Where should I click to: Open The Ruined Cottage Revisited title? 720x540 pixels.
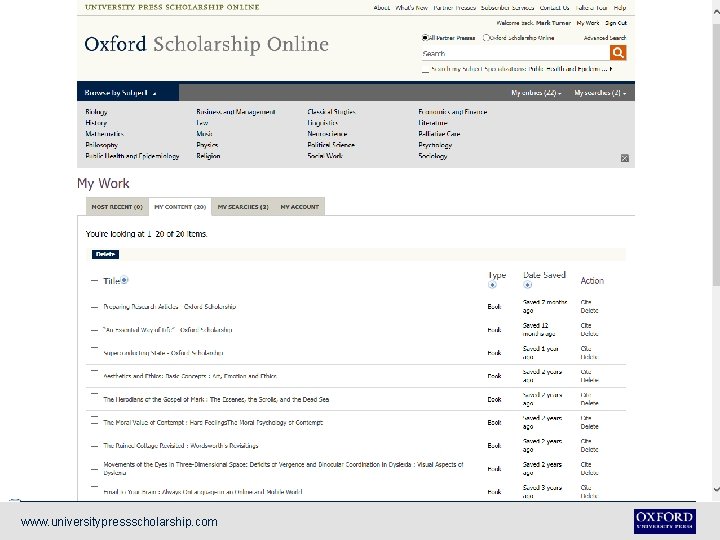pyautogui.click(x=180, y=445)
